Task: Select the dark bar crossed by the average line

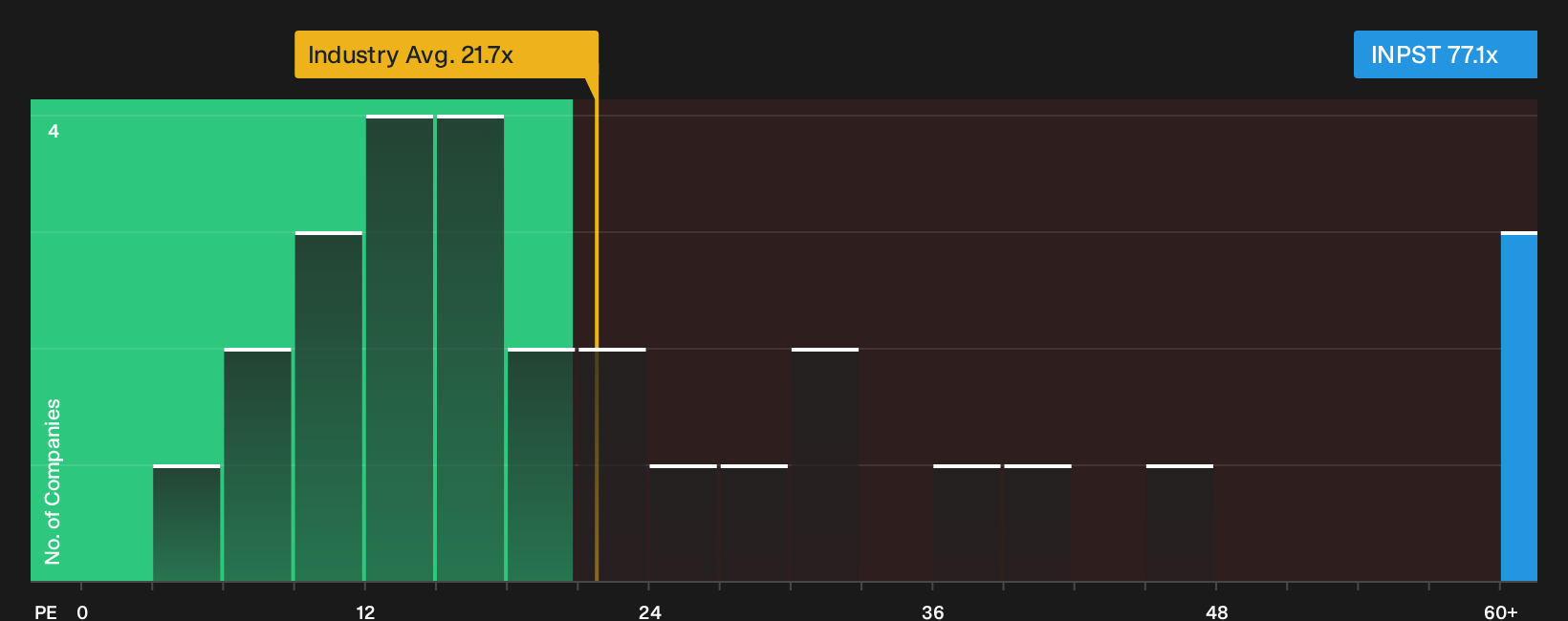Action: [613, 464]
